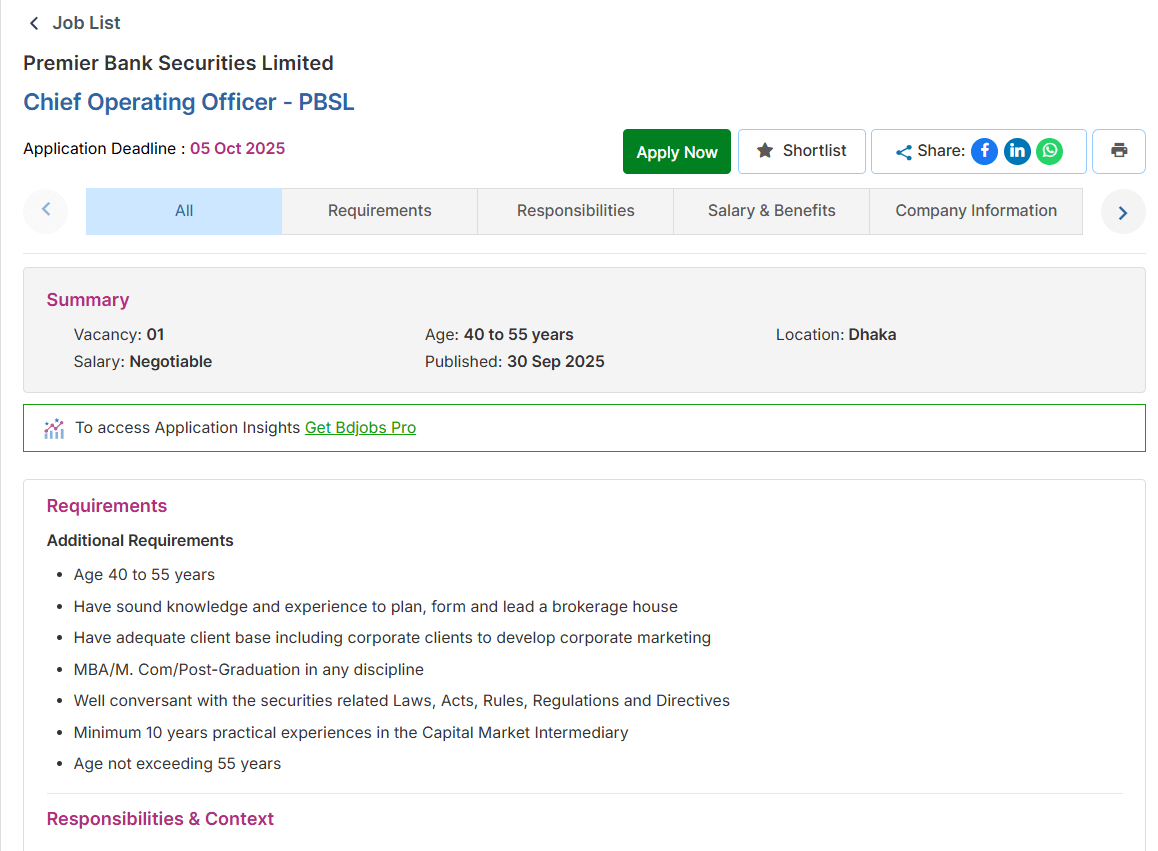Click the Chief Operating Officer - PBSL title
1158x851 pixels.
[x=189, y=102]
